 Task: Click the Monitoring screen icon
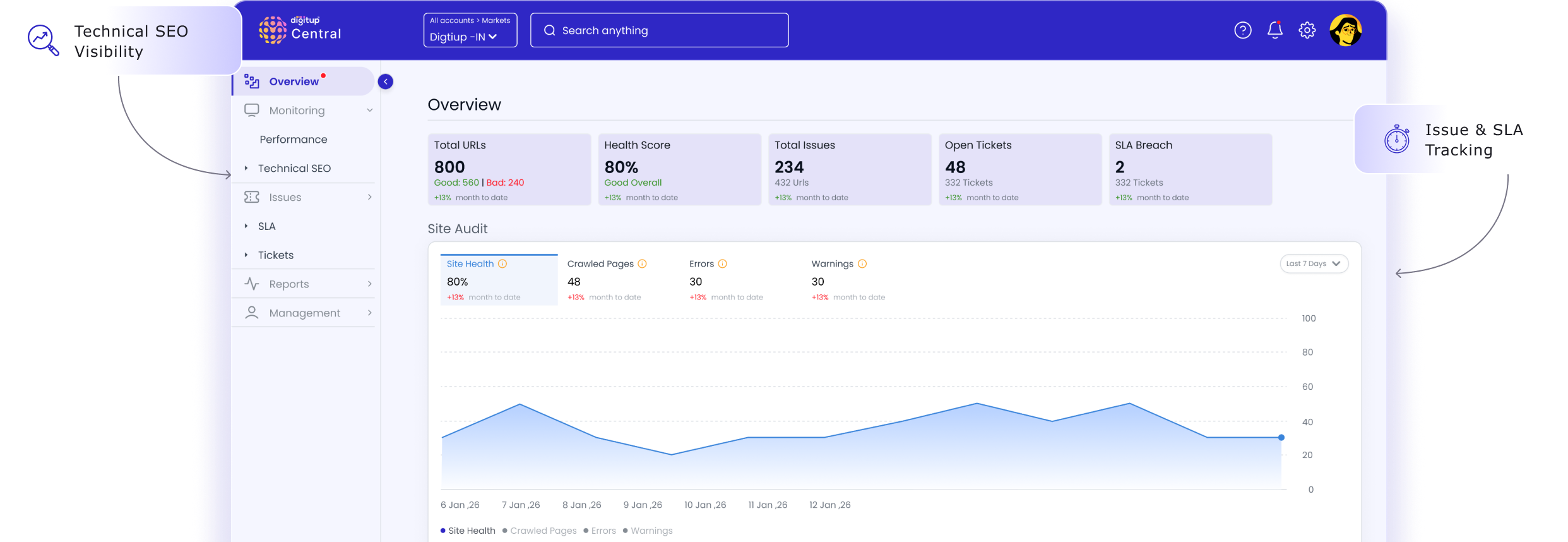coord(252,111)
